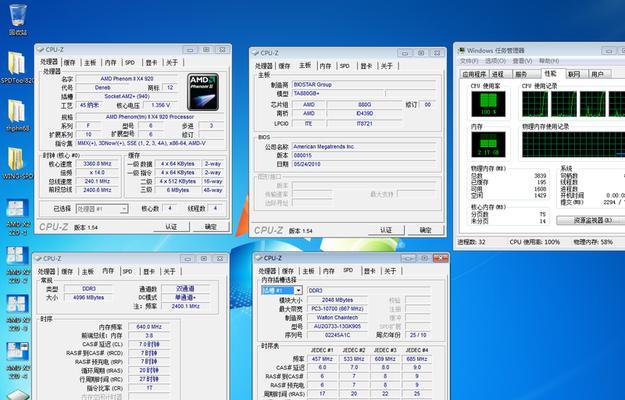The height and width of the screenshot is (400, 625).
Task: Open 处理器 #1 selection dropdown in CPU-Z
Action: (x=124, y=209)
